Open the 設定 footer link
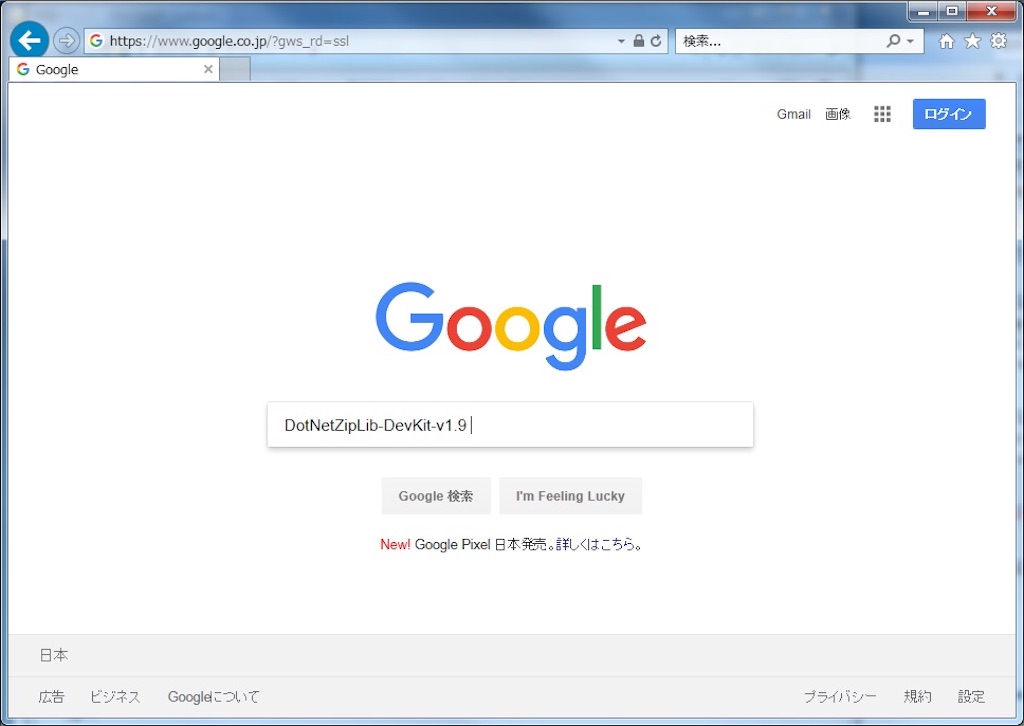This screenshot has width=1024, height=726. 971,697
